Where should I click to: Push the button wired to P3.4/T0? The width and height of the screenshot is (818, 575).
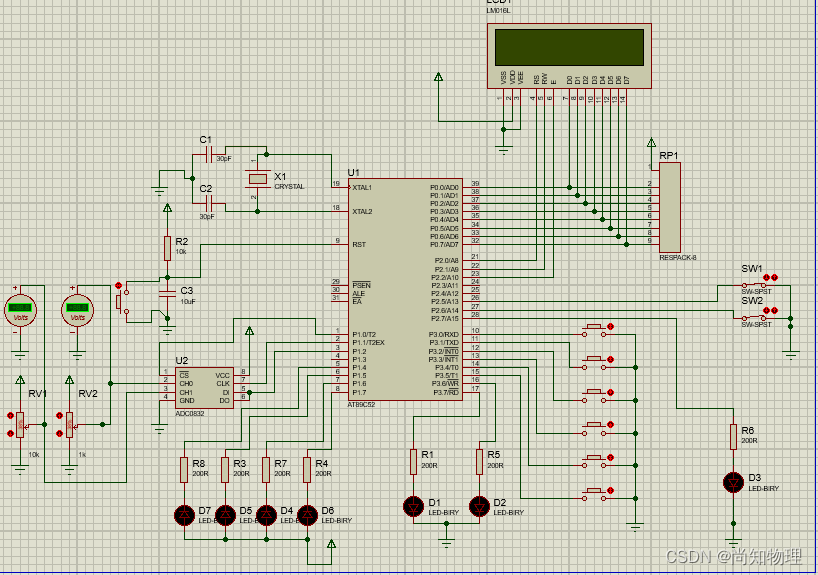594,461
